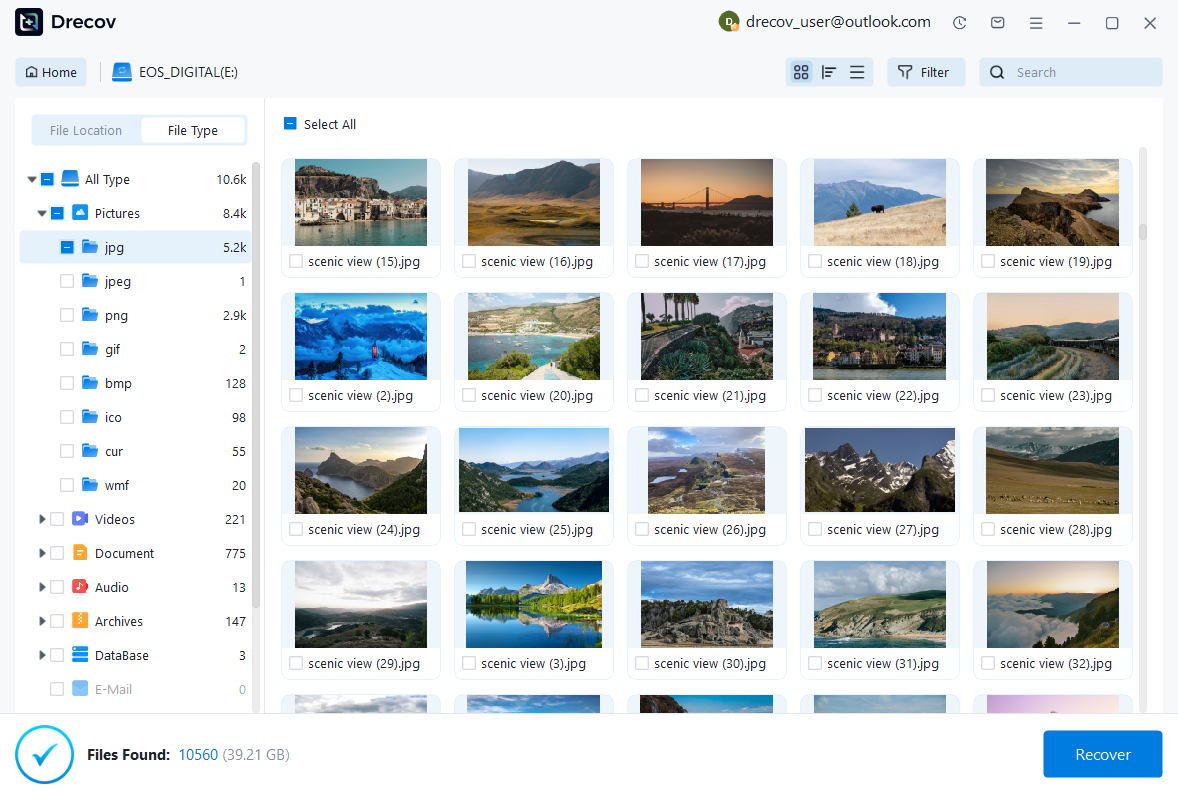Tick the checkbox for scenic view (20).jpg
This screenshot has height=795, width=1178.
pyautogui.click(x=469, y=396)
